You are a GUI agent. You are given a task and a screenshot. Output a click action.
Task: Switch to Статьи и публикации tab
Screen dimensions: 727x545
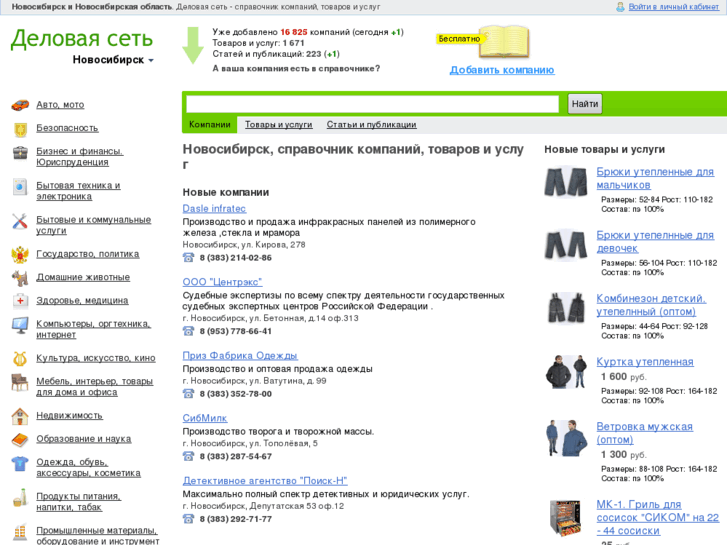point(371,125)
